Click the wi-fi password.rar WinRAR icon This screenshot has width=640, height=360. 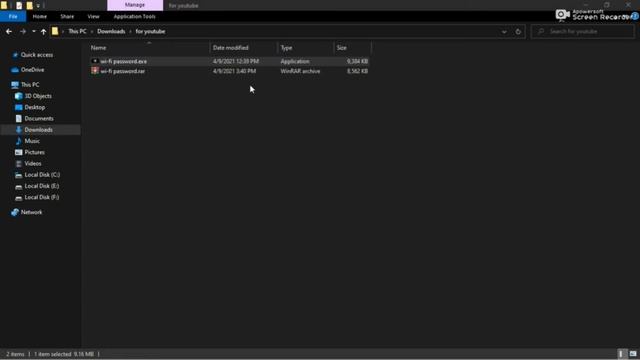[x=95, y=71]
